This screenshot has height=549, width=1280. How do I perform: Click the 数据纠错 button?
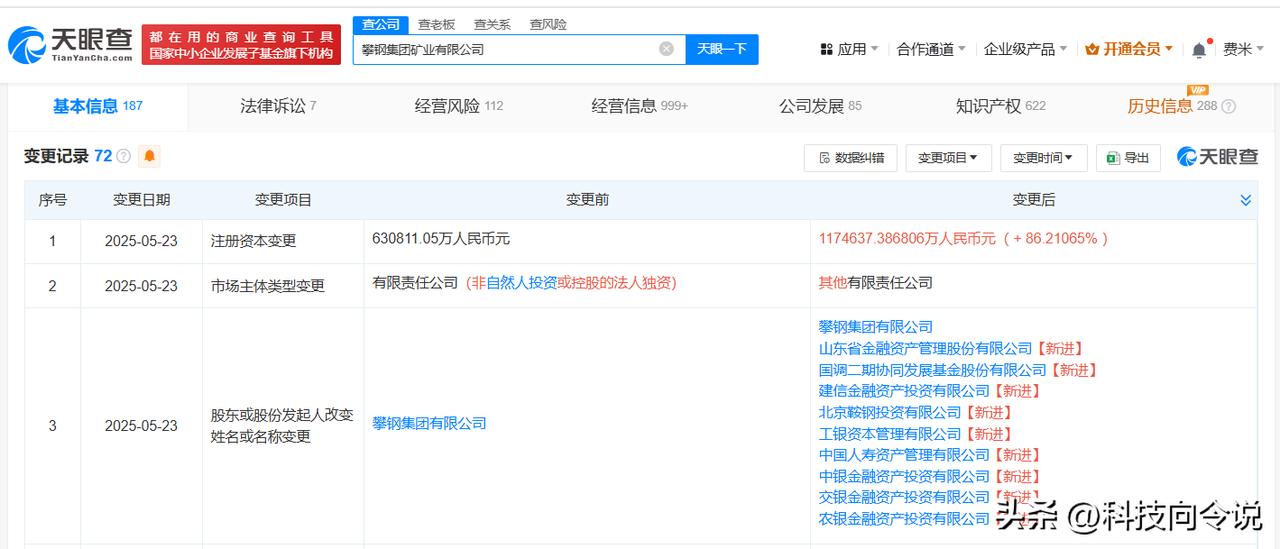(x=851, y=158)
